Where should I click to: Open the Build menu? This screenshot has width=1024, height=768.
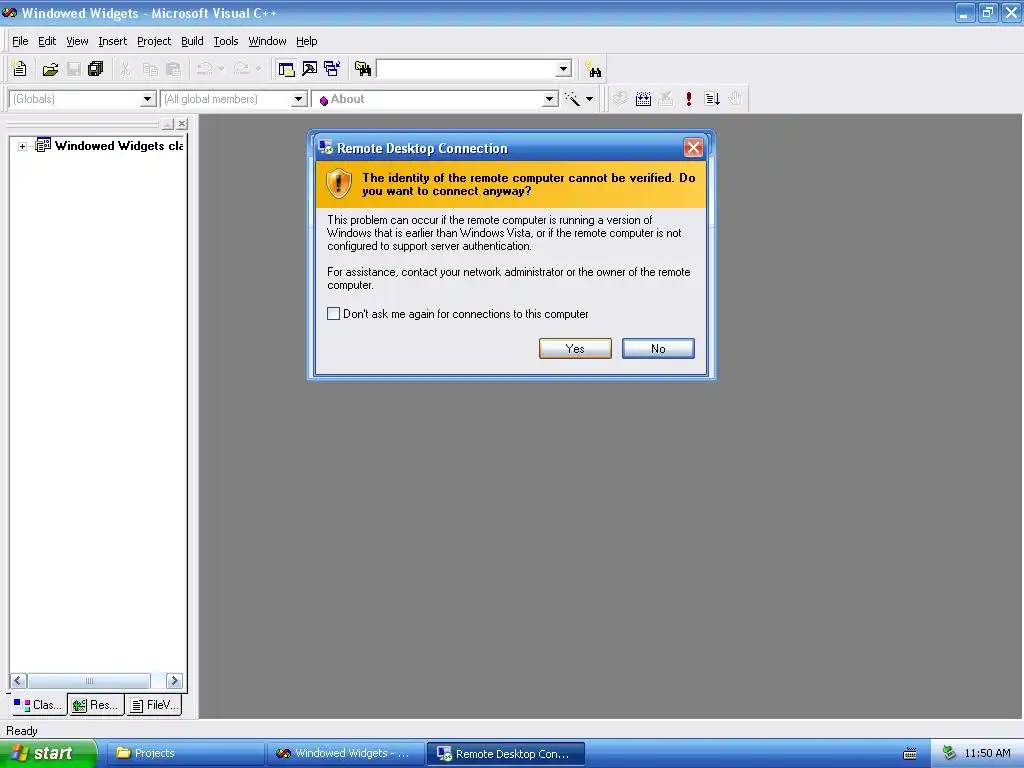(x=192, y=41)
